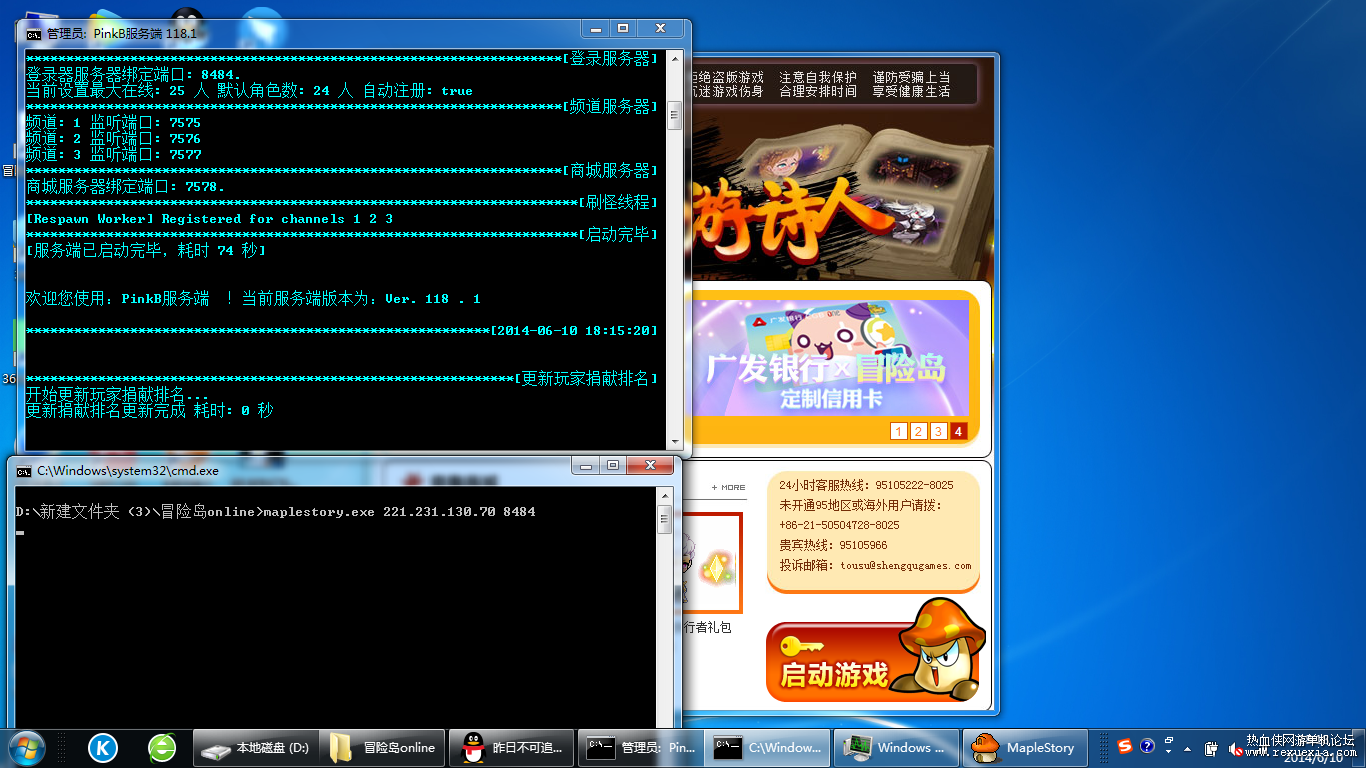
Task: Switch to 本地磁盘 (D:) taskbar window
Action: 257,747
